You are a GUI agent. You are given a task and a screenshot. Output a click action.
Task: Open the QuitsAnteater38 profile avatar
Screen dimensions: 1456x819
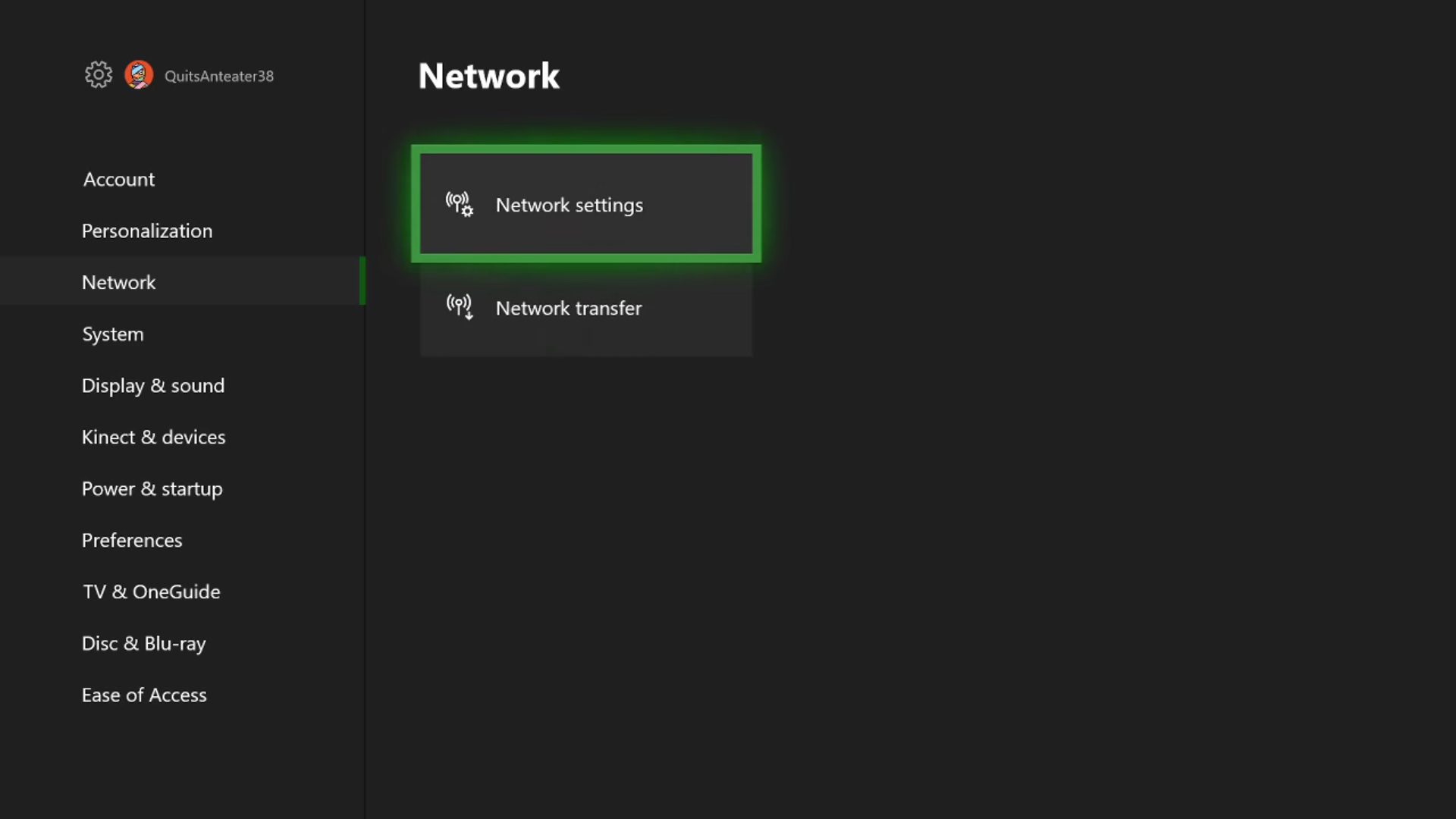[139, 75]
